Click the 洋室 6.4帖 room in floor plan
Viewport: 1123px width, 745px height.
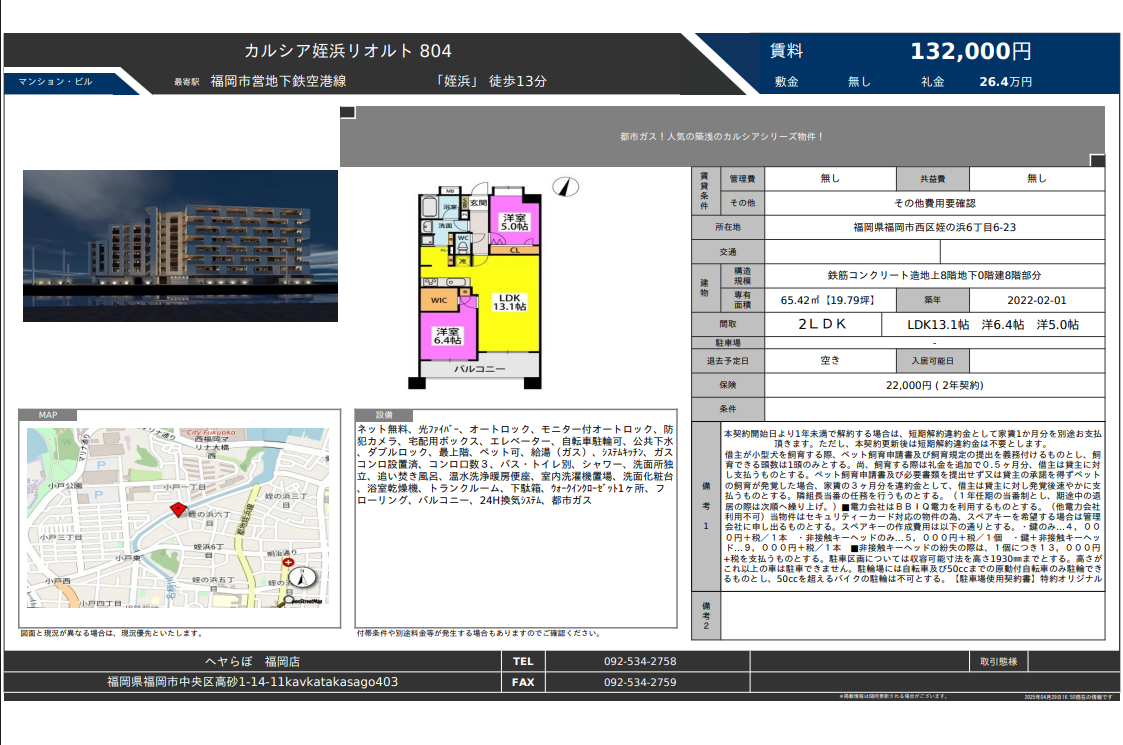(448, 336)
